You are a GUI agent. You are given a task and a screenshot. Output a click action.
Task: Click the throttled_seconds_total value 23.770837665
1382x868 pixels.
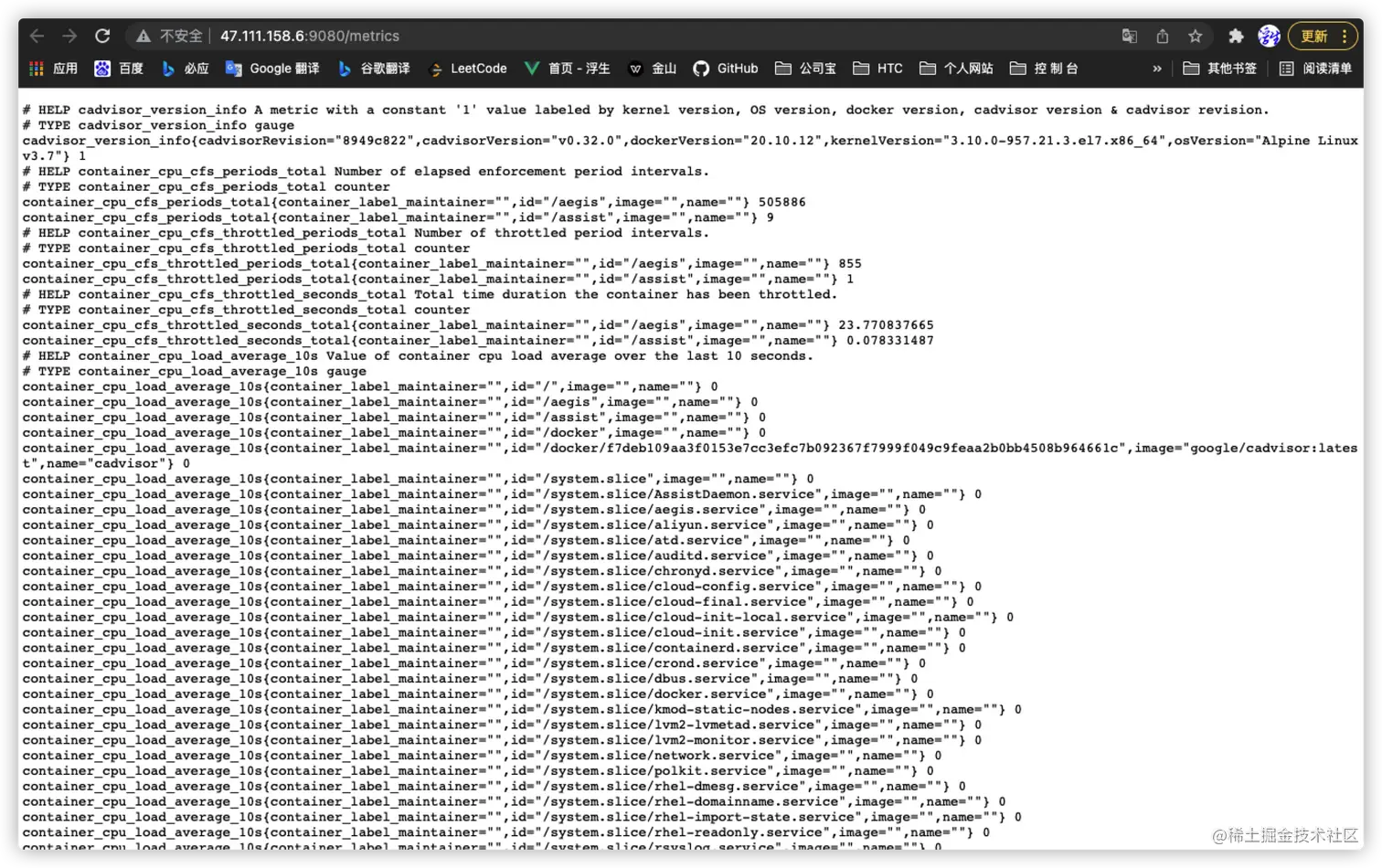click(886, 325)
